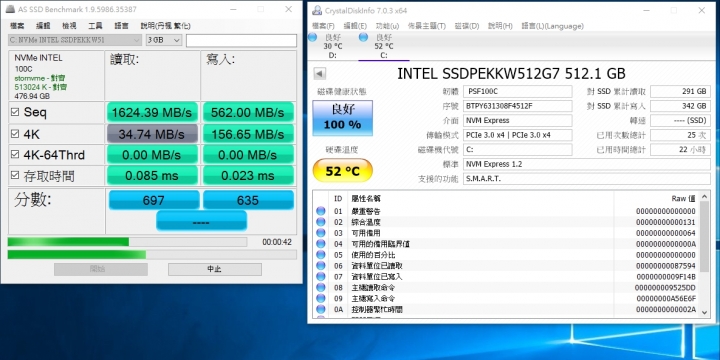Click the transfer mode field PCIe 3.0 x4
This screenshot has width=720, height=360.
pyautogui.click(x=518, y=135)
